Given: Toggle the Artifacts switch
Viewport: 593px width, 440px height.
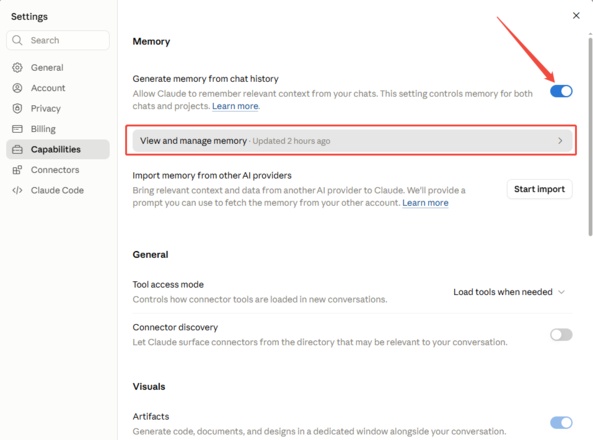Looking at the screenshot, I should pyautogui.click(x=561, y=423).
